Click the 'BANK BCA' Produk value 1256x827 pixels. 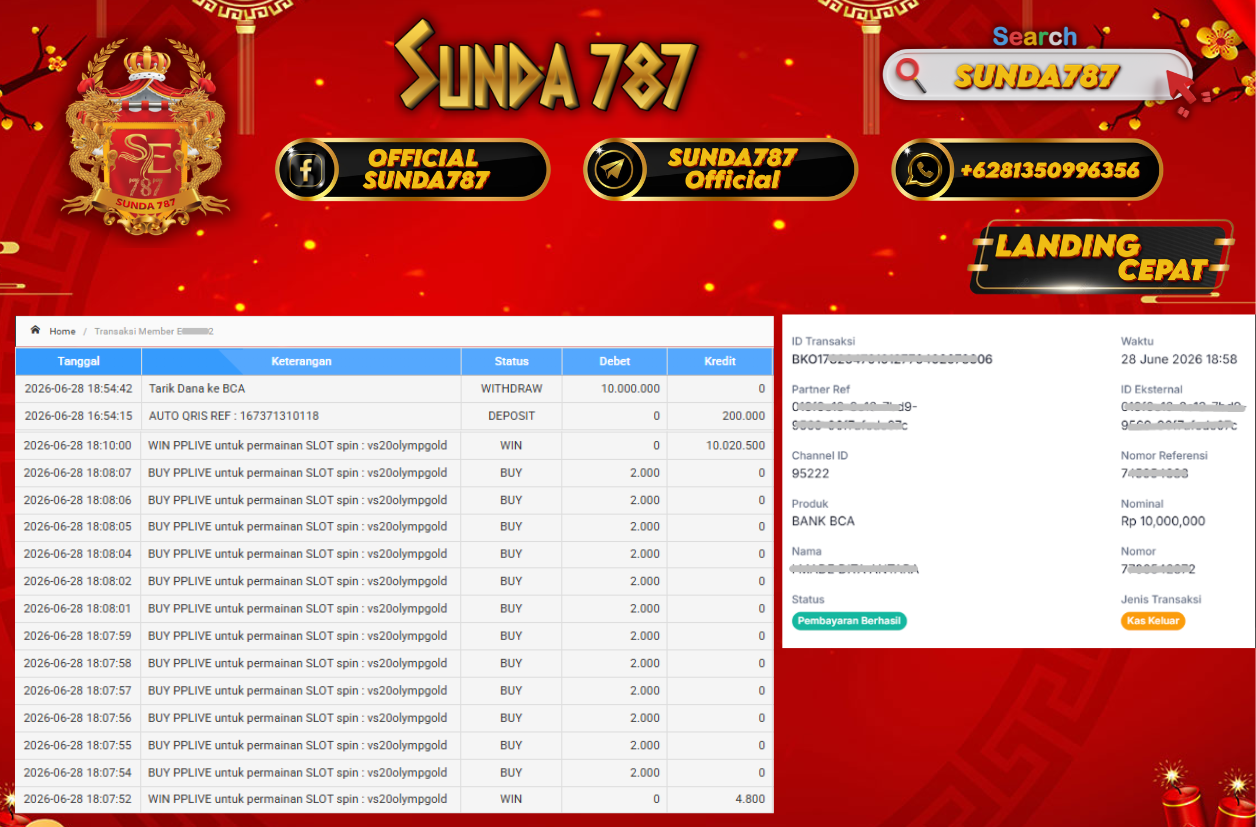pyautogui.click(x=823, y=521)
